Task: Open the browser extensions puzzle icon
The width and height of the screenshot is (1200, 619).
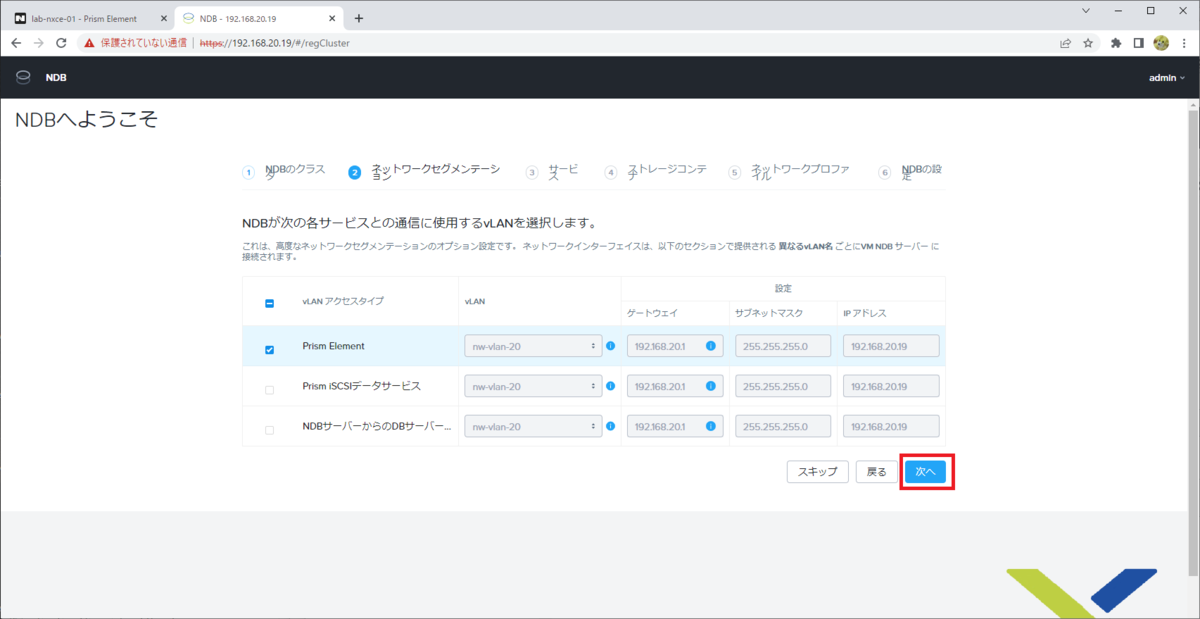Action: coord(1116,43)
